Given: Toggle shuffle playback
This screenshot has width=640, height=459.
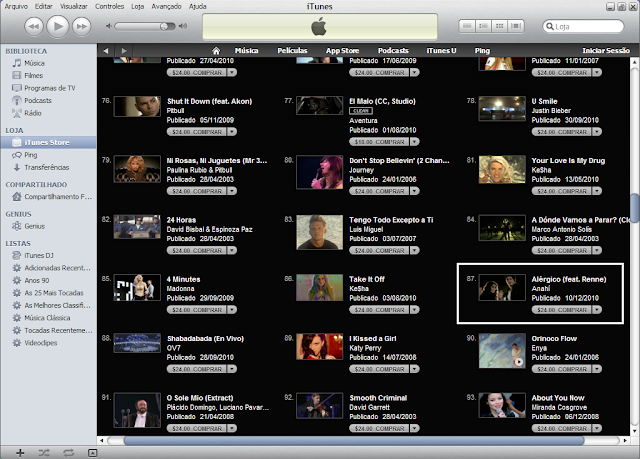Looking at the screenshot, I should tap(44, 452).
